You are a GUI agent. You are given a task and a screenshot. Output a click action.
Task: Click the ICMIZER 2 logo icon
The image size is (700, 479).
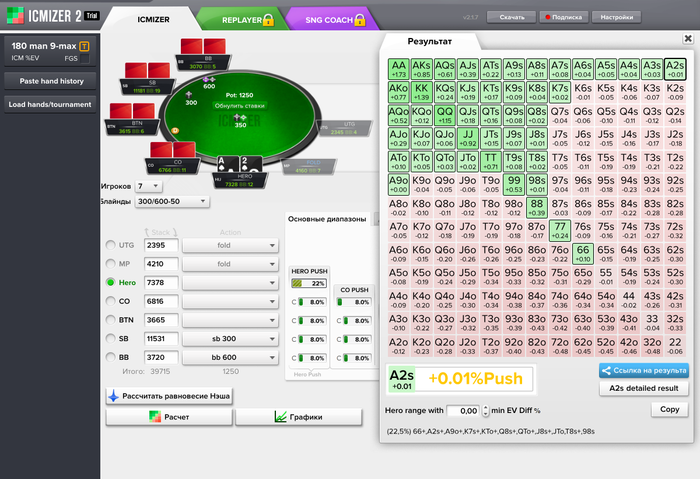[15, 15]
